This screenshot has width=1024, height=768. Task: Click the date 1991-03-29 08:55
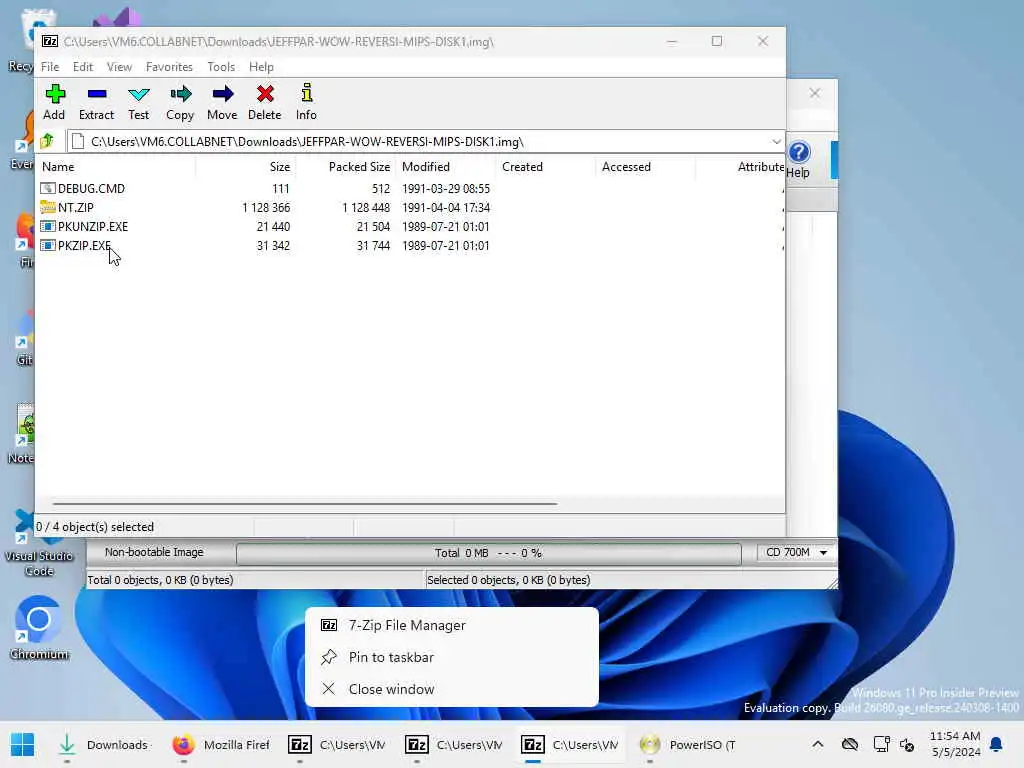[x=446, y=189]
